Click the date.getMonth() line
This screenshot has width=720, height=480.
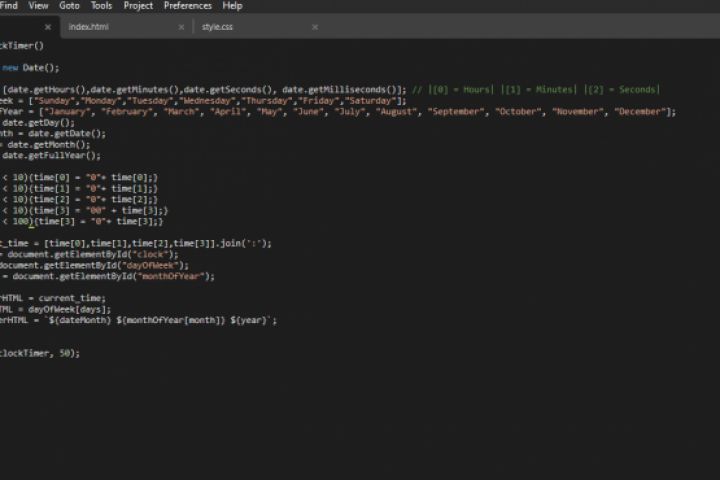pos(45,145)
